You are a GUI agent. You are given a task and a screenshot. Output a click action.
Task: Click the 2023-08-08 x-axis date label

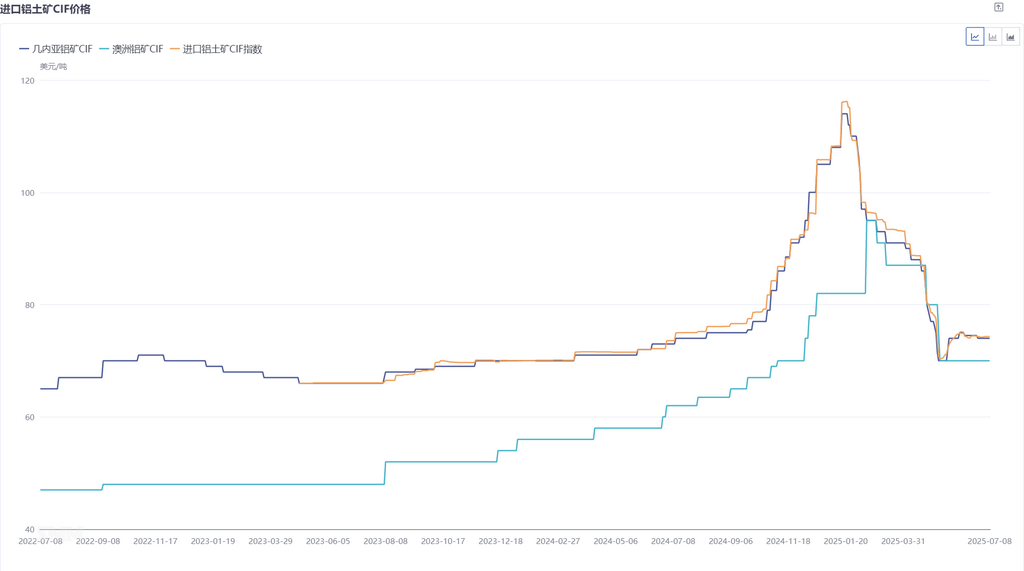385,541
